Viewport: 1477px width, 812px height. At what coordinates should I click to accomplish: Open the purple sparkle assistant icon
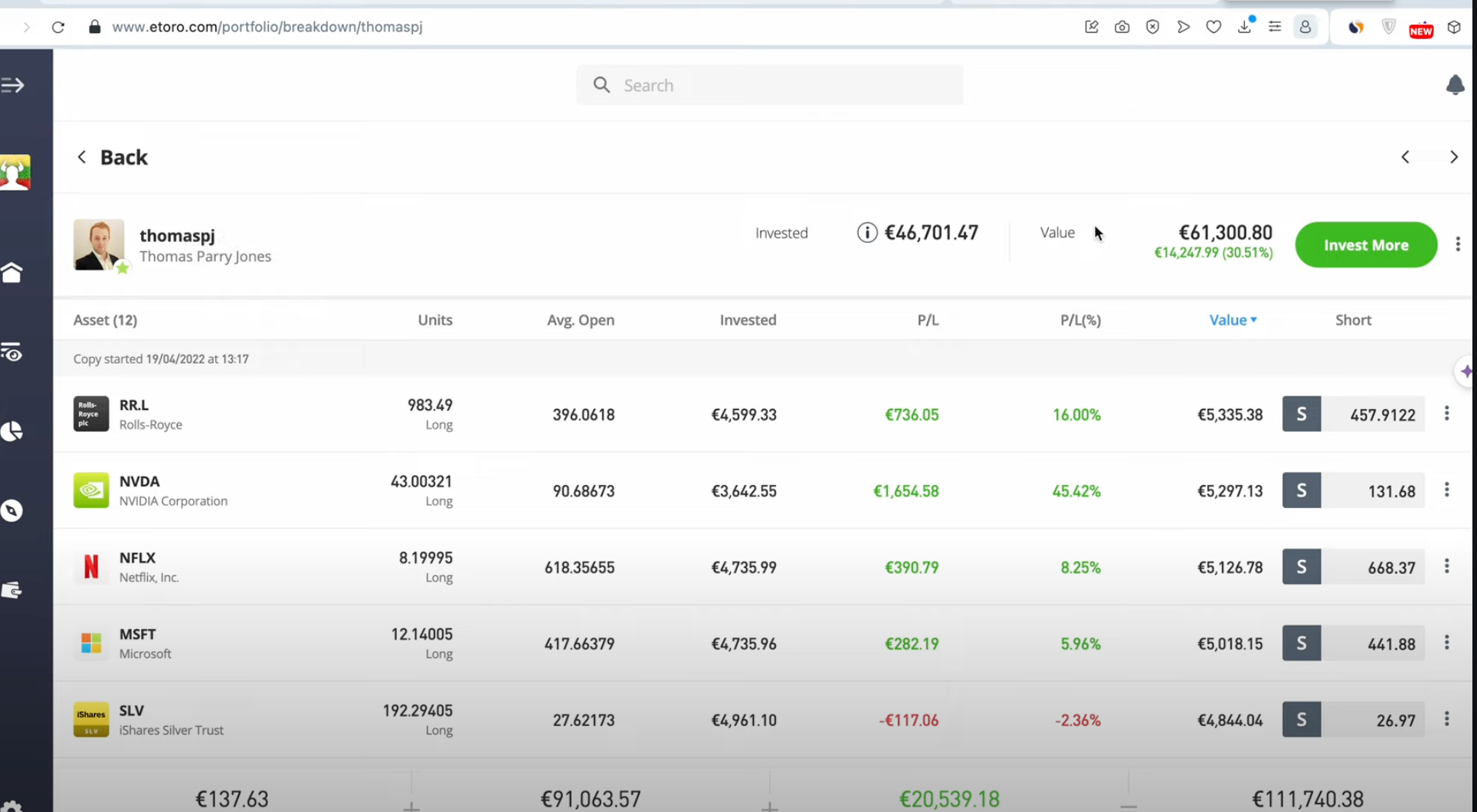[1466, 372]
